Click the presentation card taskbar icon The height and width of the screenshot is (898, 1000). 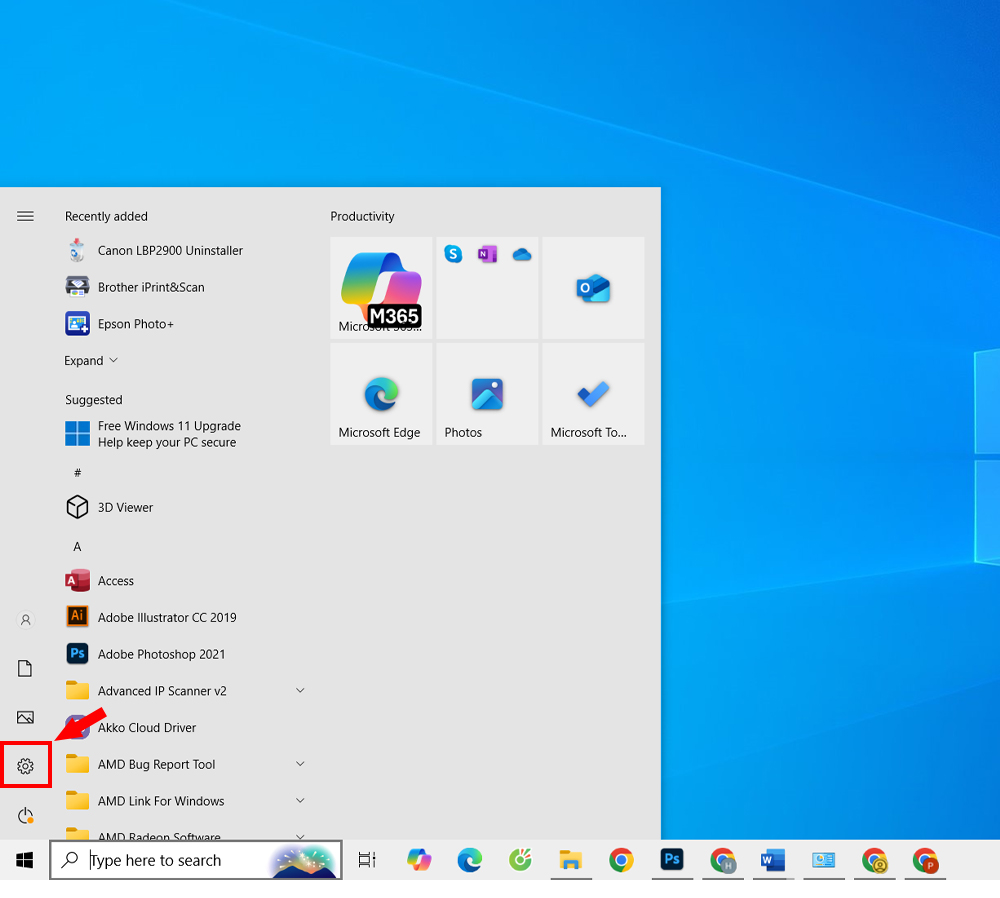pyautogui.click(x=824, y=860)
